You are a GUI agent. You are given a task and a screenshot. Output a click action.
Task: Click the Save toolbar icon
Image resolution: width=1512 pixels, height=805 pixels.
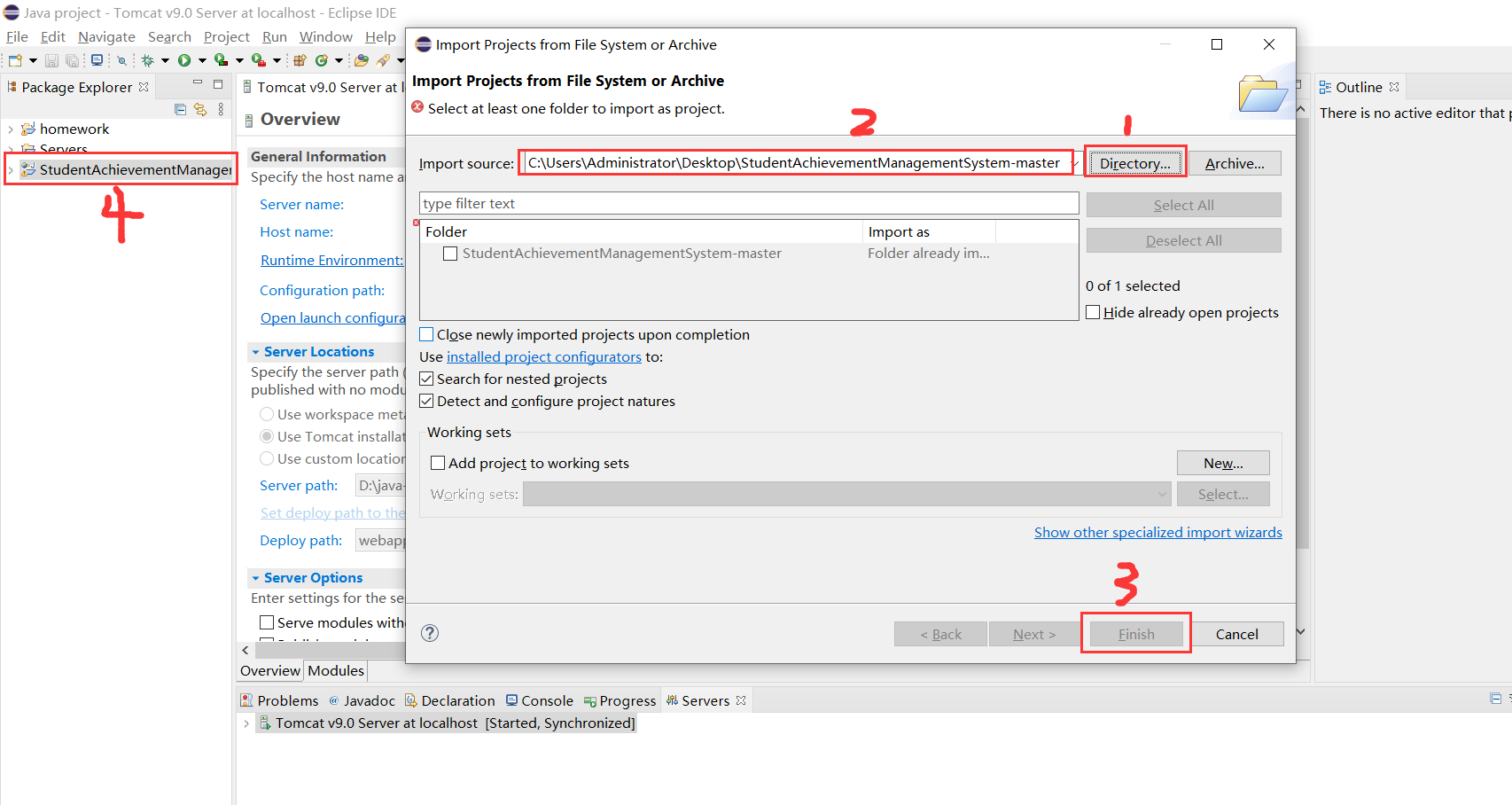coord(51,60)
